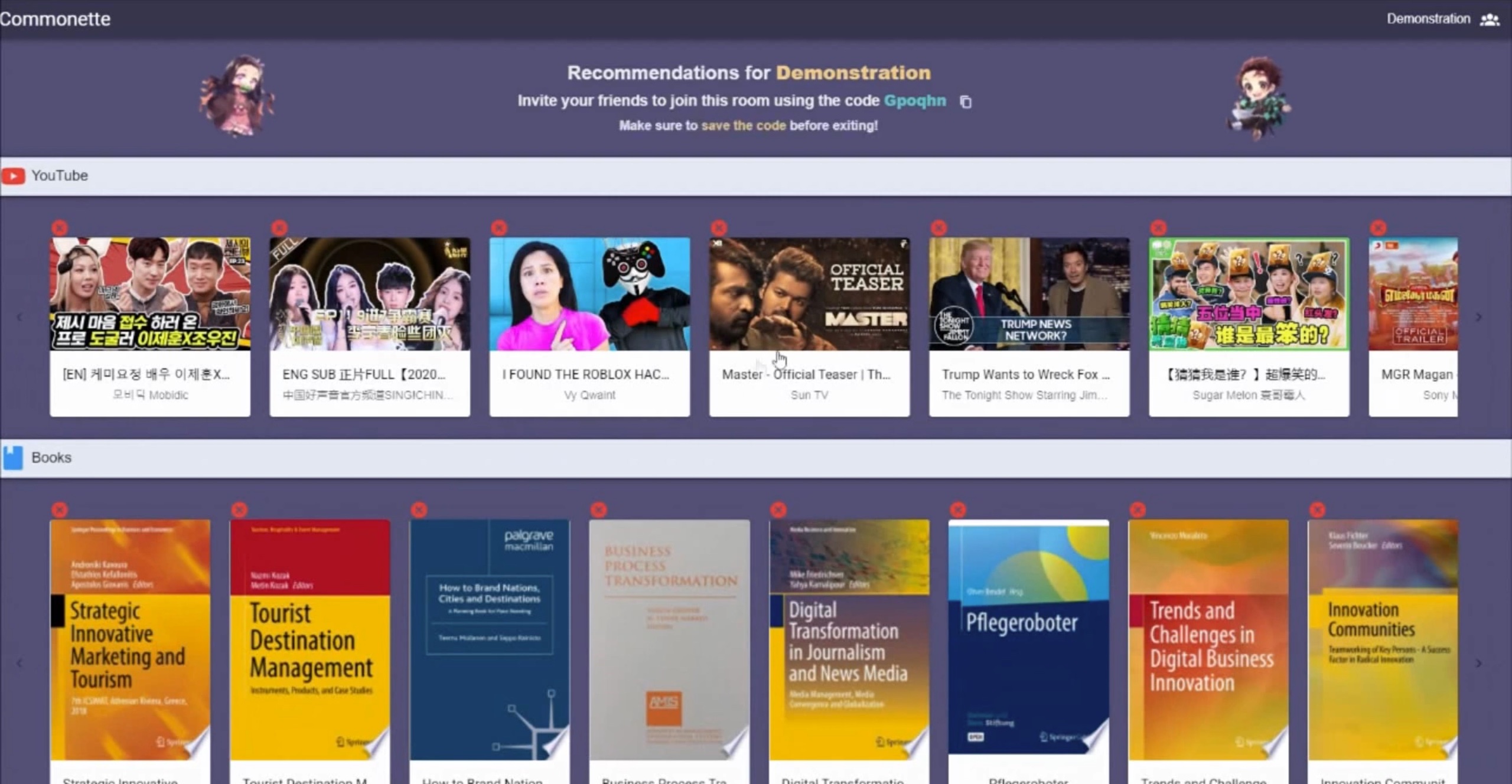Remove the ENG SUB SINGICHINA video card
The image size is (1512, 784).
point(279,227)
